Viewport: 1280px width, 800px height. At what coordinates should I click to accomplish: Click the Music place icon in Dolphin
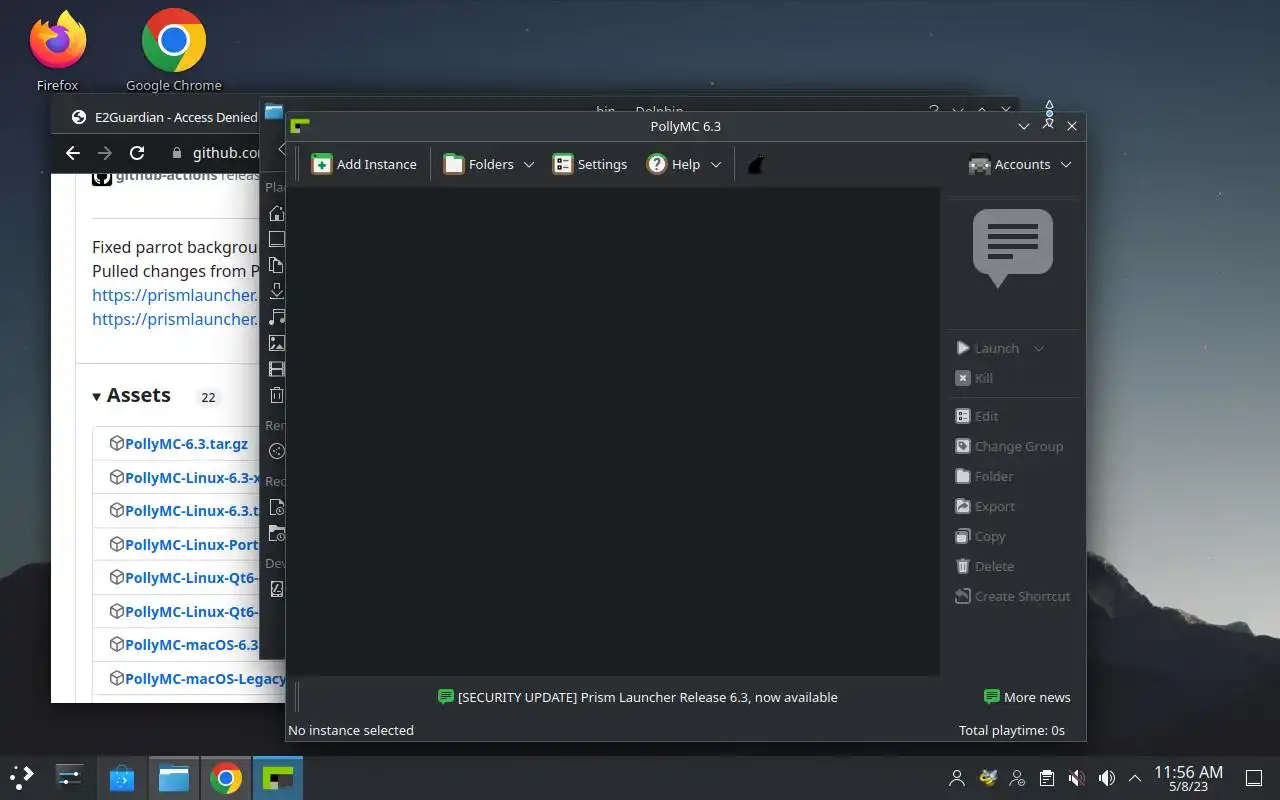277,317
